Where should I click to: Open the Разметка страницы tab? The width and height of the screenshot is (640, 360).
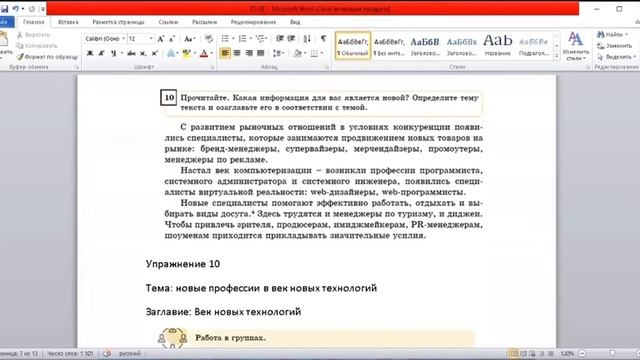click(x=118, y=22)
